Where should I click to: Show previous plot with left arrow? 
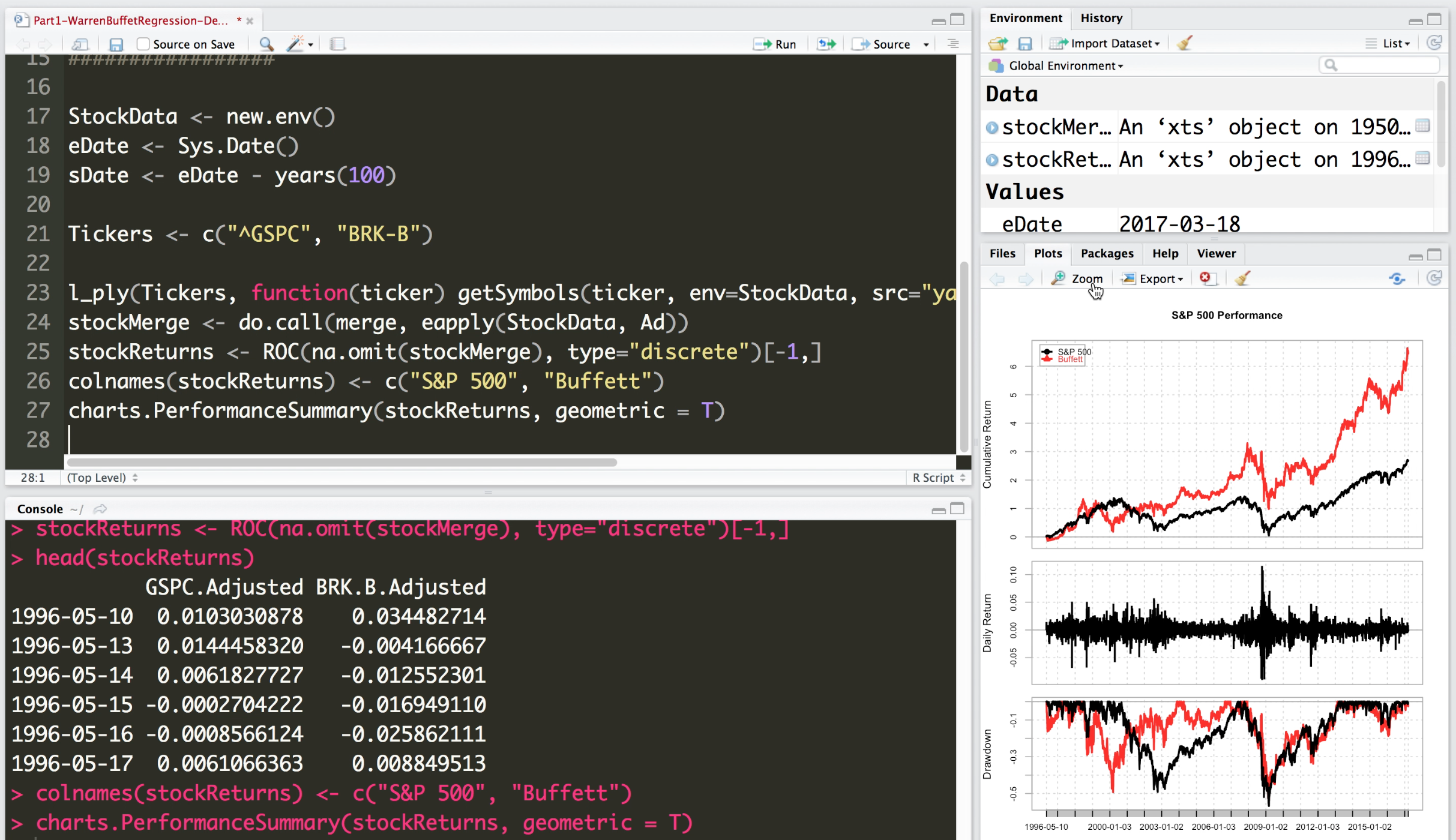point(997,279)
